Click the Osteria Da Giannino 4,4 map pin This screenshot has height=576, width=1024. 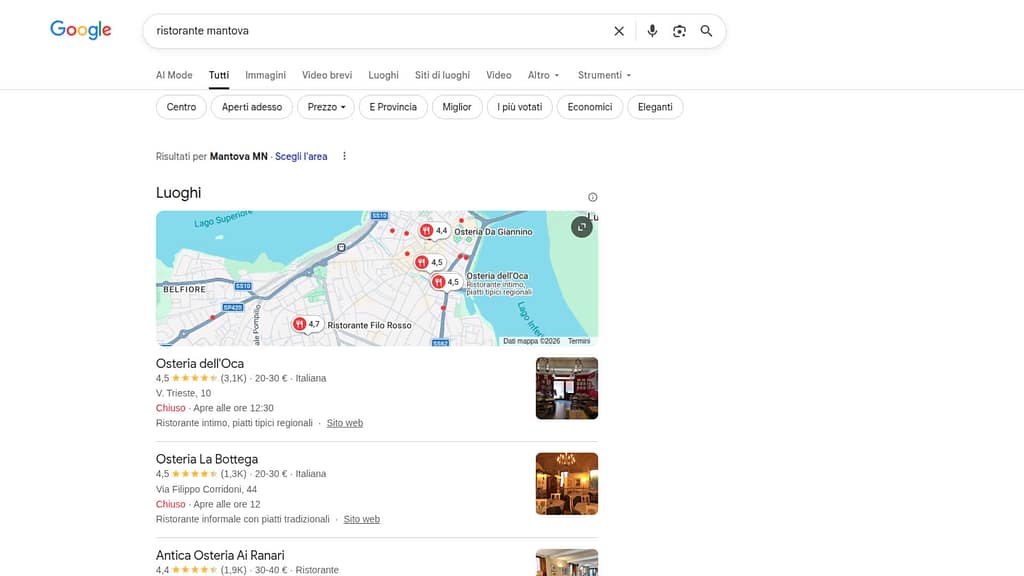(434, 231)
